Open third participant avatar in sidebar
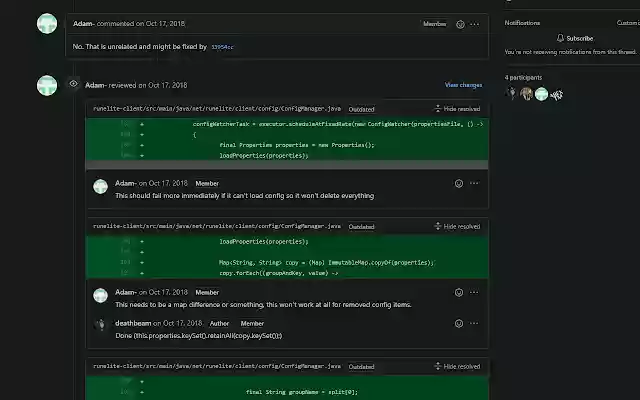640x400 pixels. [x=541, y=94]
